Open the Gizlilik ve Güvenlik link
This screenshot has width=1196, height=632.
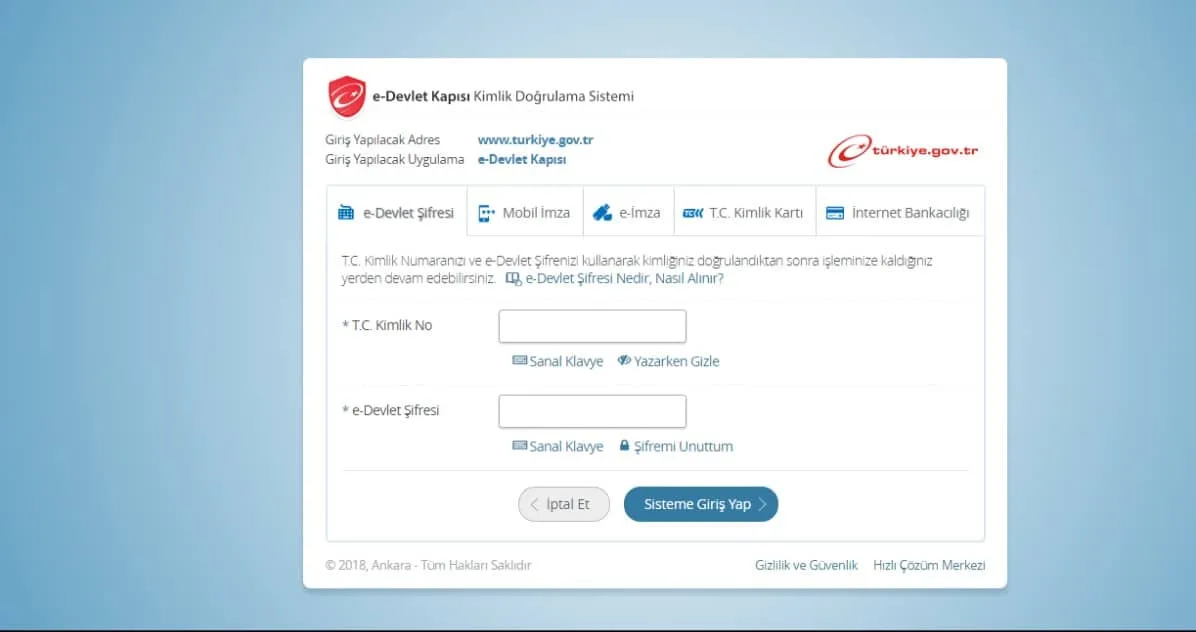[x=806, y=565]
